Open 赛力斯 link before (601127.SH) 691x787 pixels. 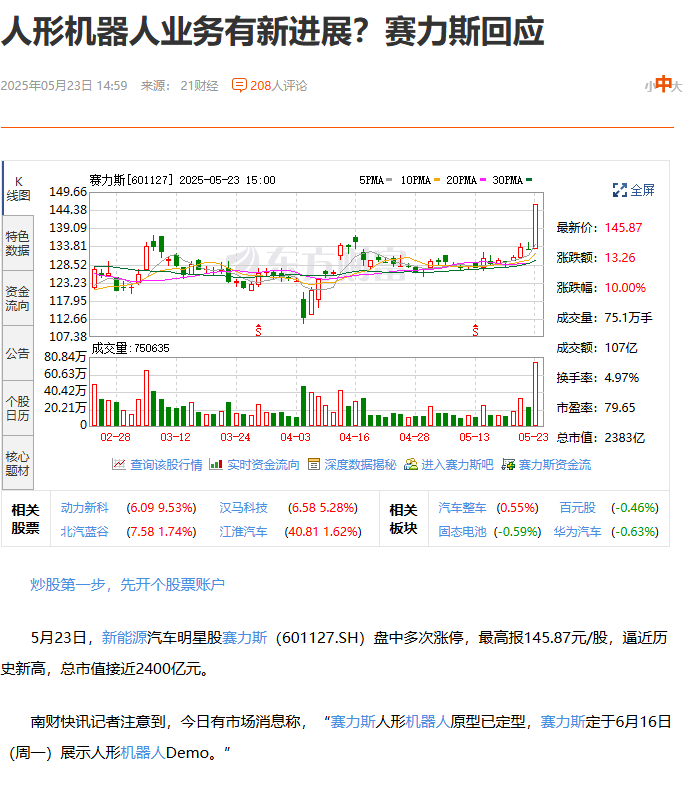tap(244, 638)
